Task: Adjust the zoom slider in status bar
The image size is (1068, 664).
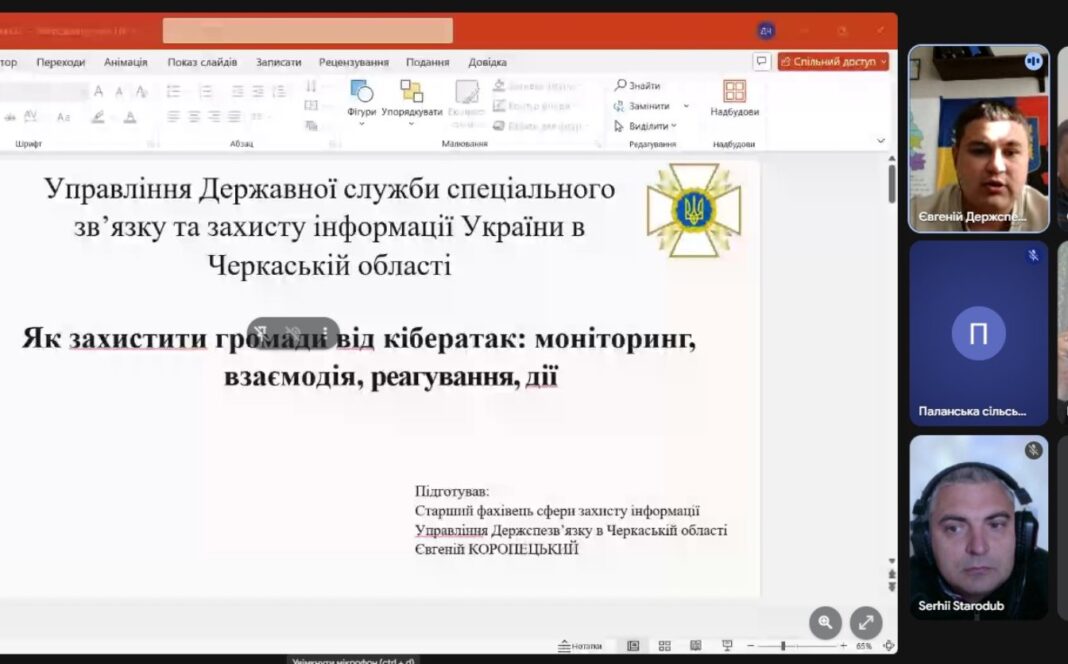Action: click(783, 646)
